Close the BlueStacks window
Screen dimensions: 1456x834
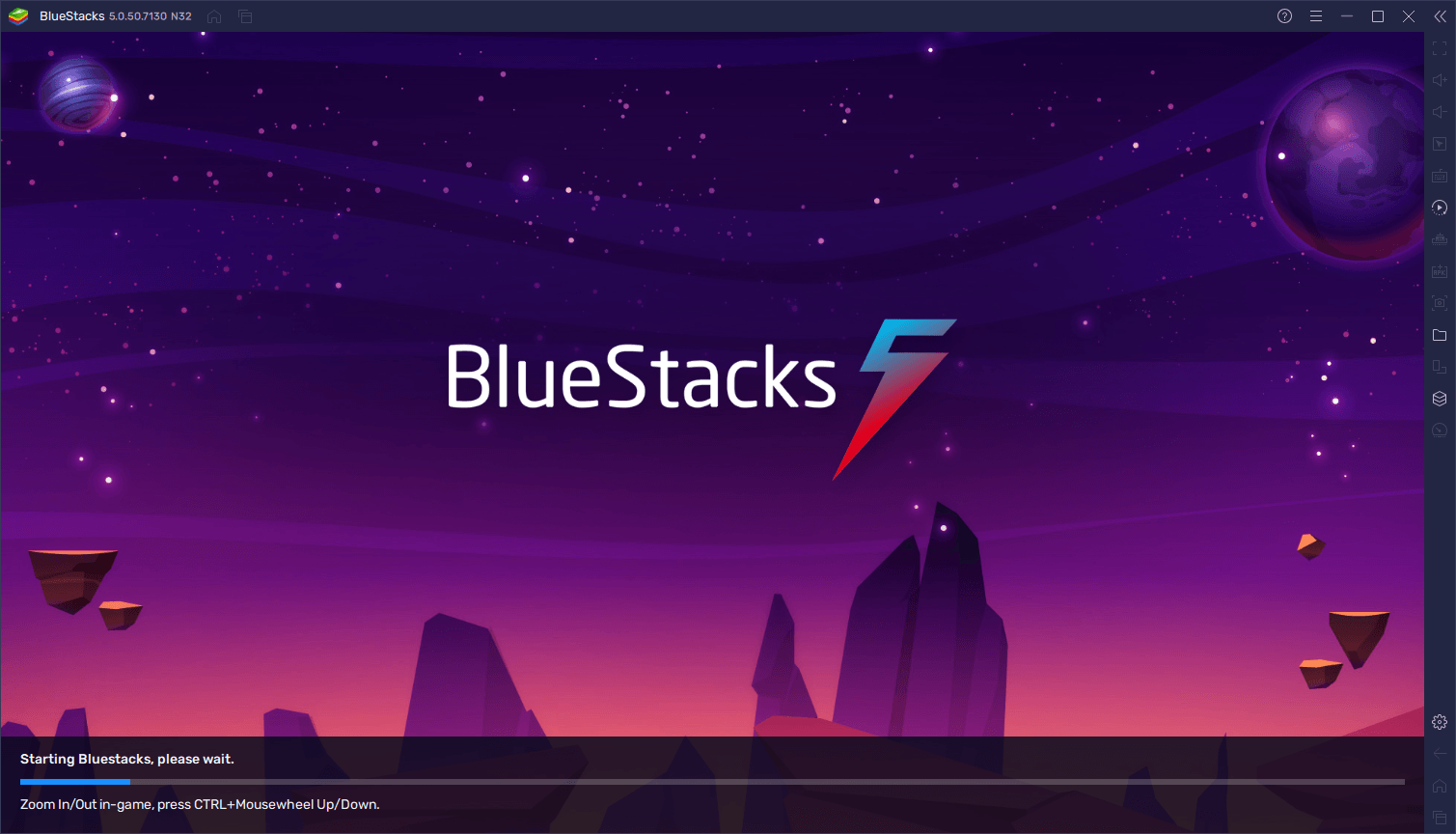pos(1409,16)
